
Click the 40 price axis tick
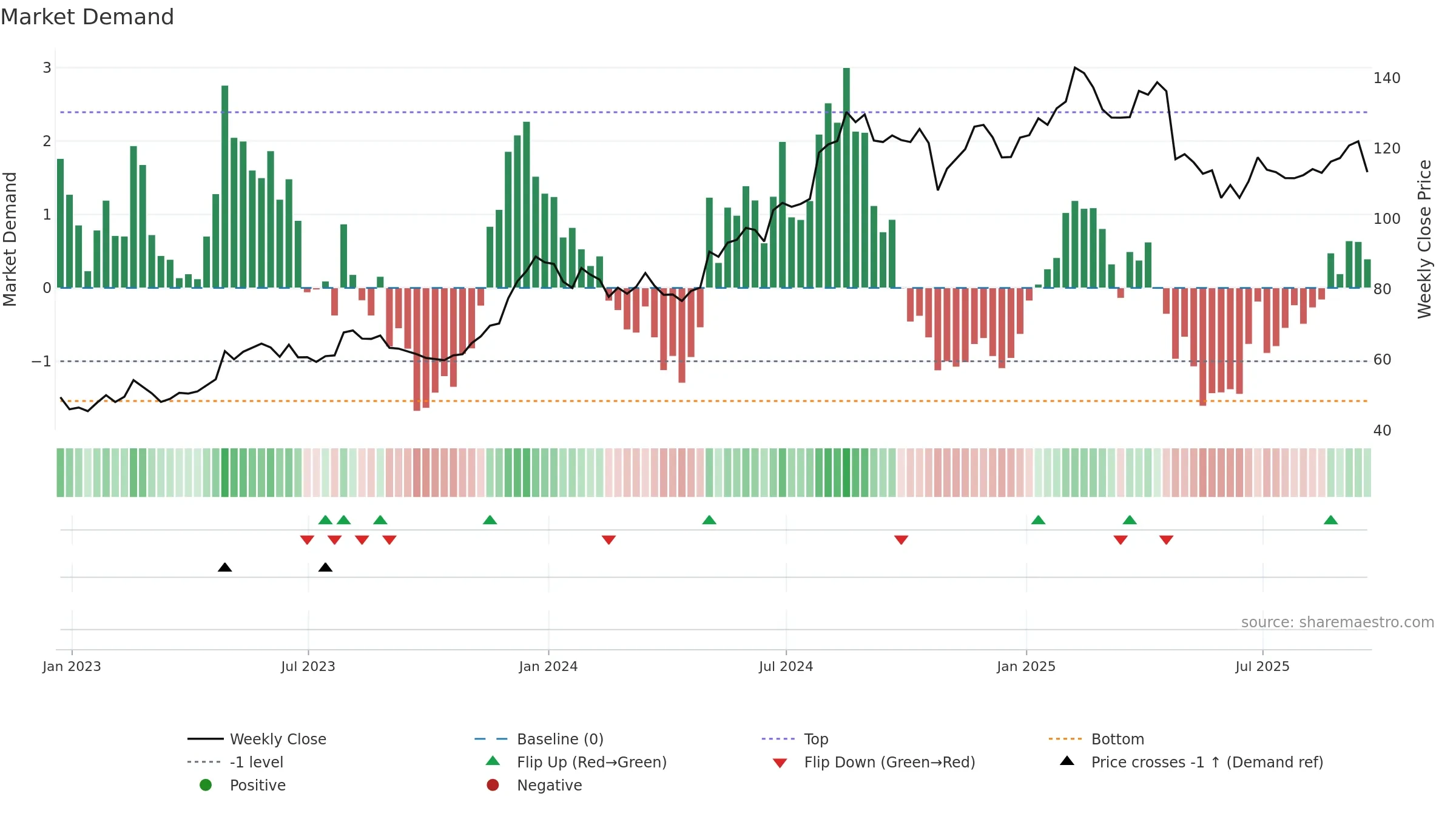coord(1383,431)
